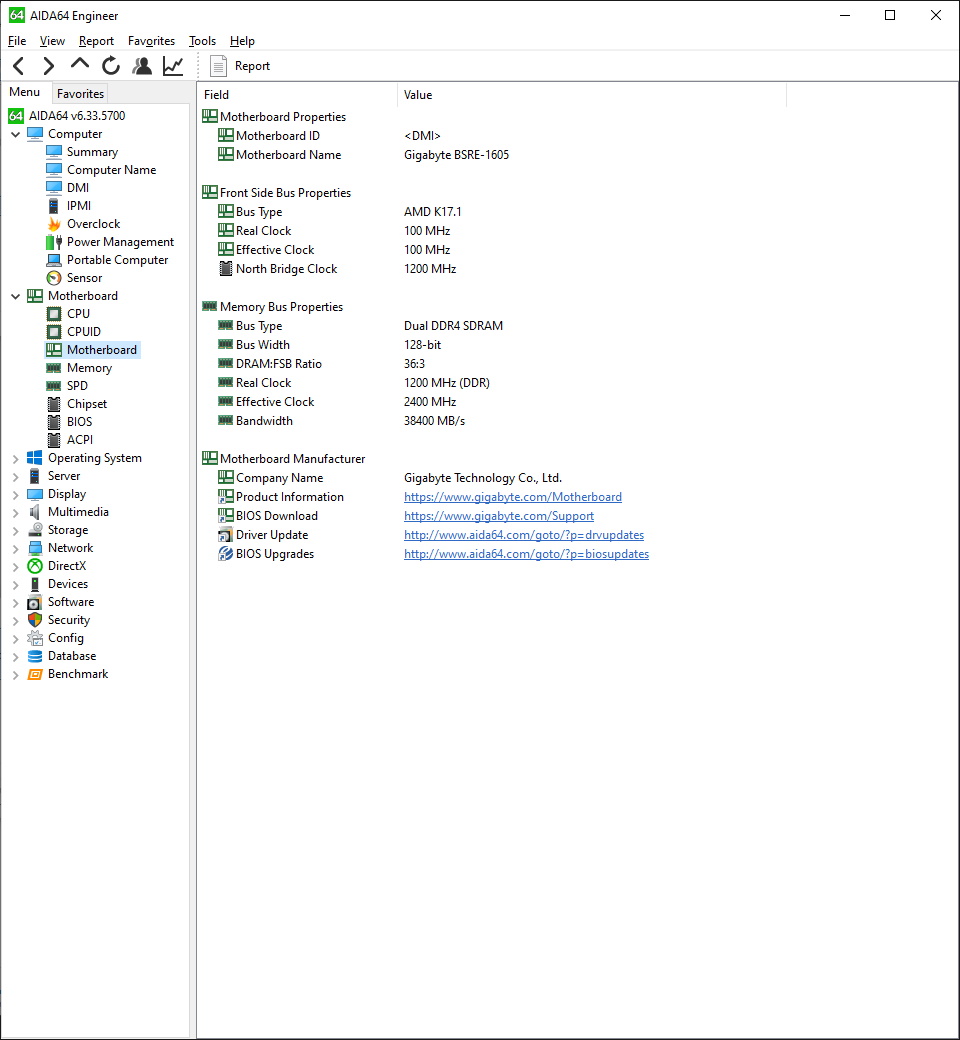The height and width of the screenshot is (1040, 960).
Task: Expand the Display node
Action: point(15,494)
